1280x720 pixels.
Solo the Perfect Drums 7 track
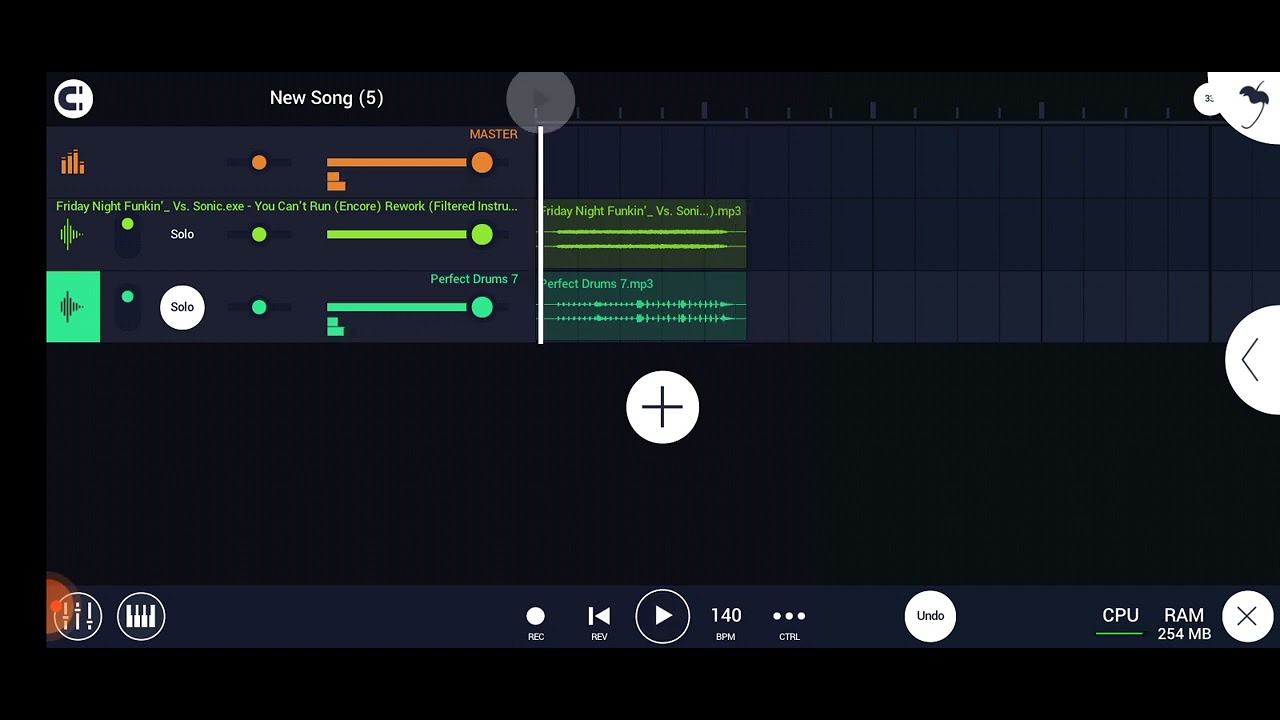click(182, 307)
